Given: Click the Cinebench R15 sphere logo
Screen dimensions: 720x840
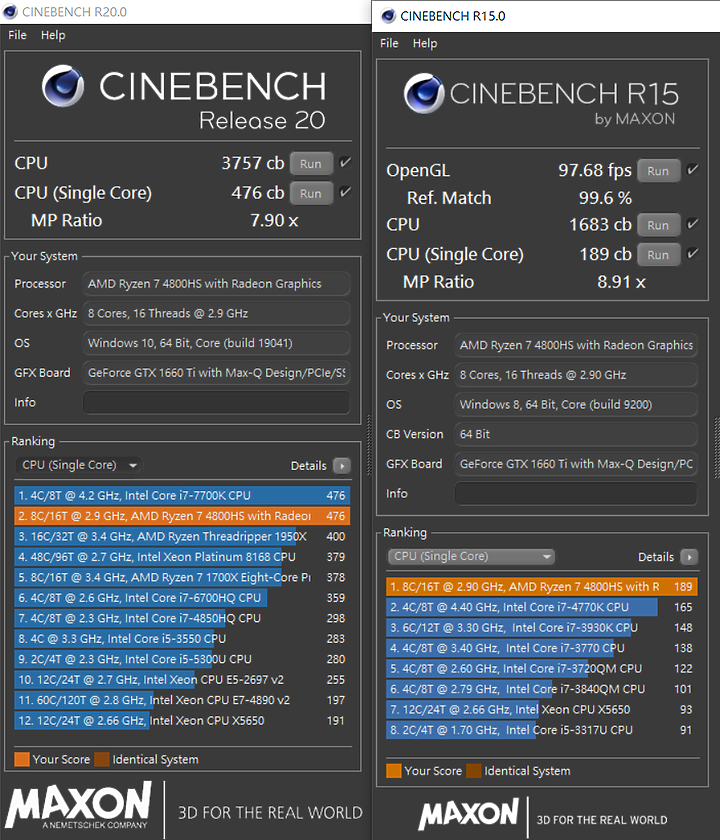Looking at the screenshot, I should coord(424,93).
